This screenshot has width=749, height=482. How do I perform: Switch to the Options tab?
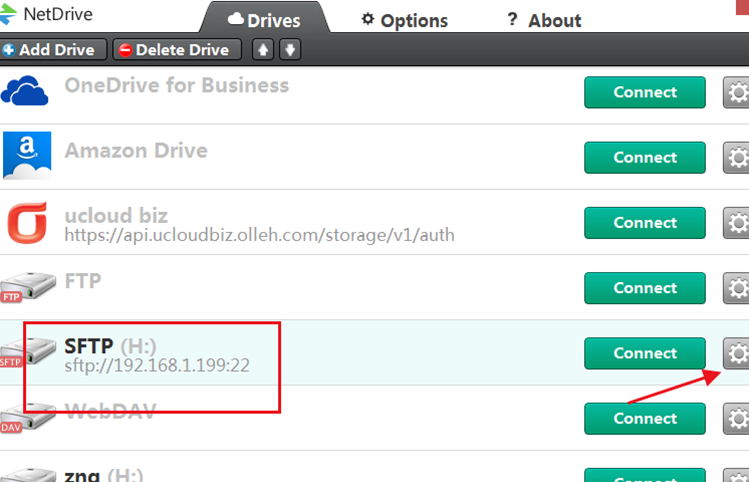pos(405,20)
